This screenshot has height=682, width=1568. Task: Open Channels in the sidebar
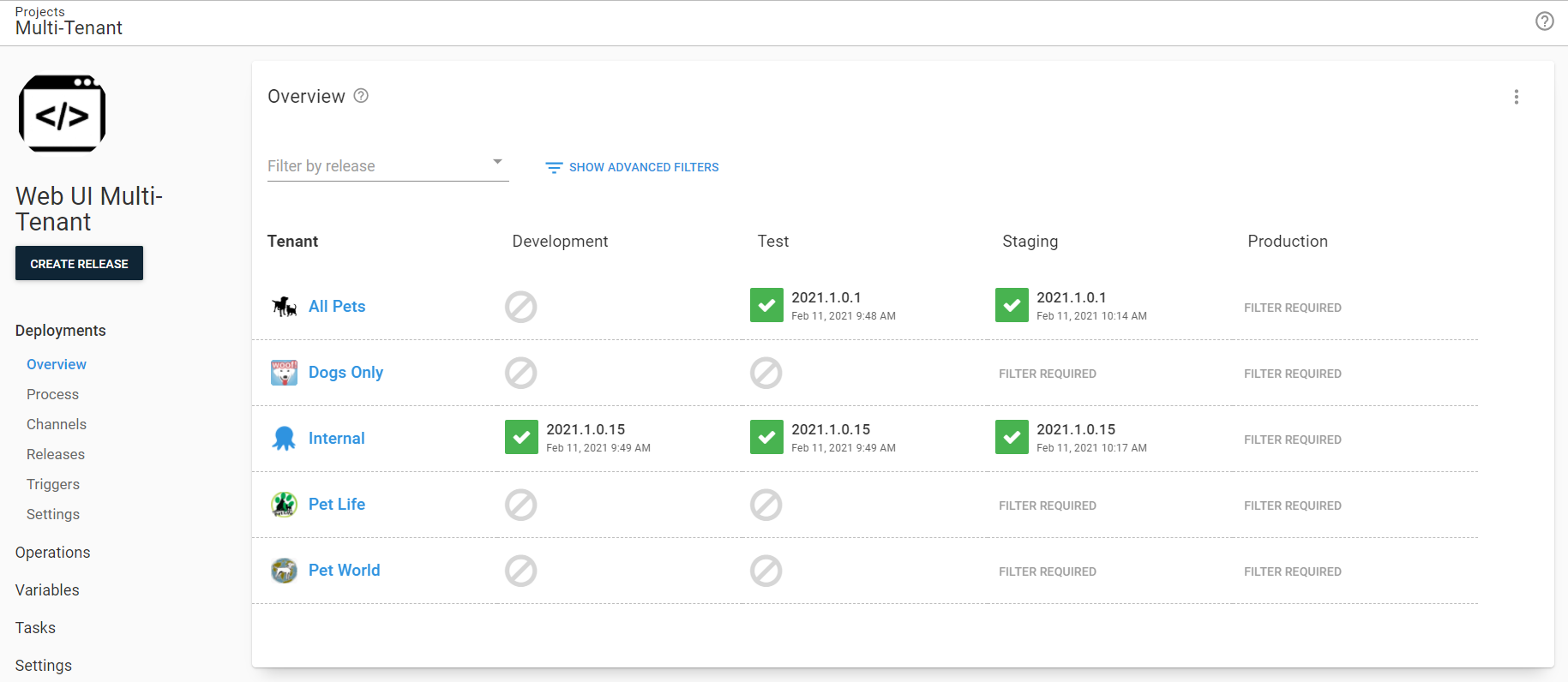pyautogui.click(x=57, y=424)
